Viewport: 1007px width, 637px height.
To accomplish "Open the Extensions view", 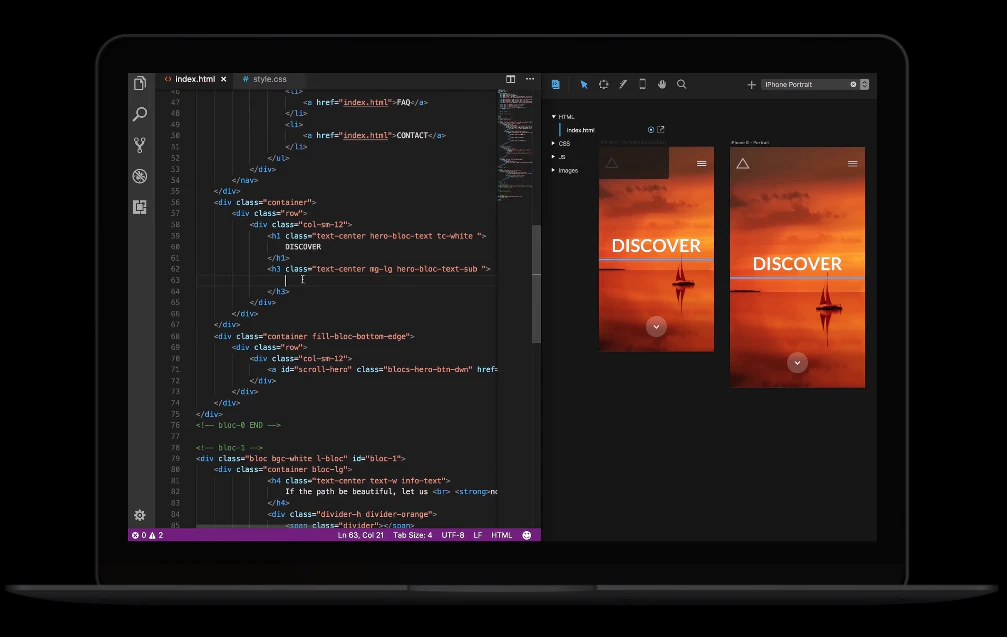I will click(x=140, y=207).
